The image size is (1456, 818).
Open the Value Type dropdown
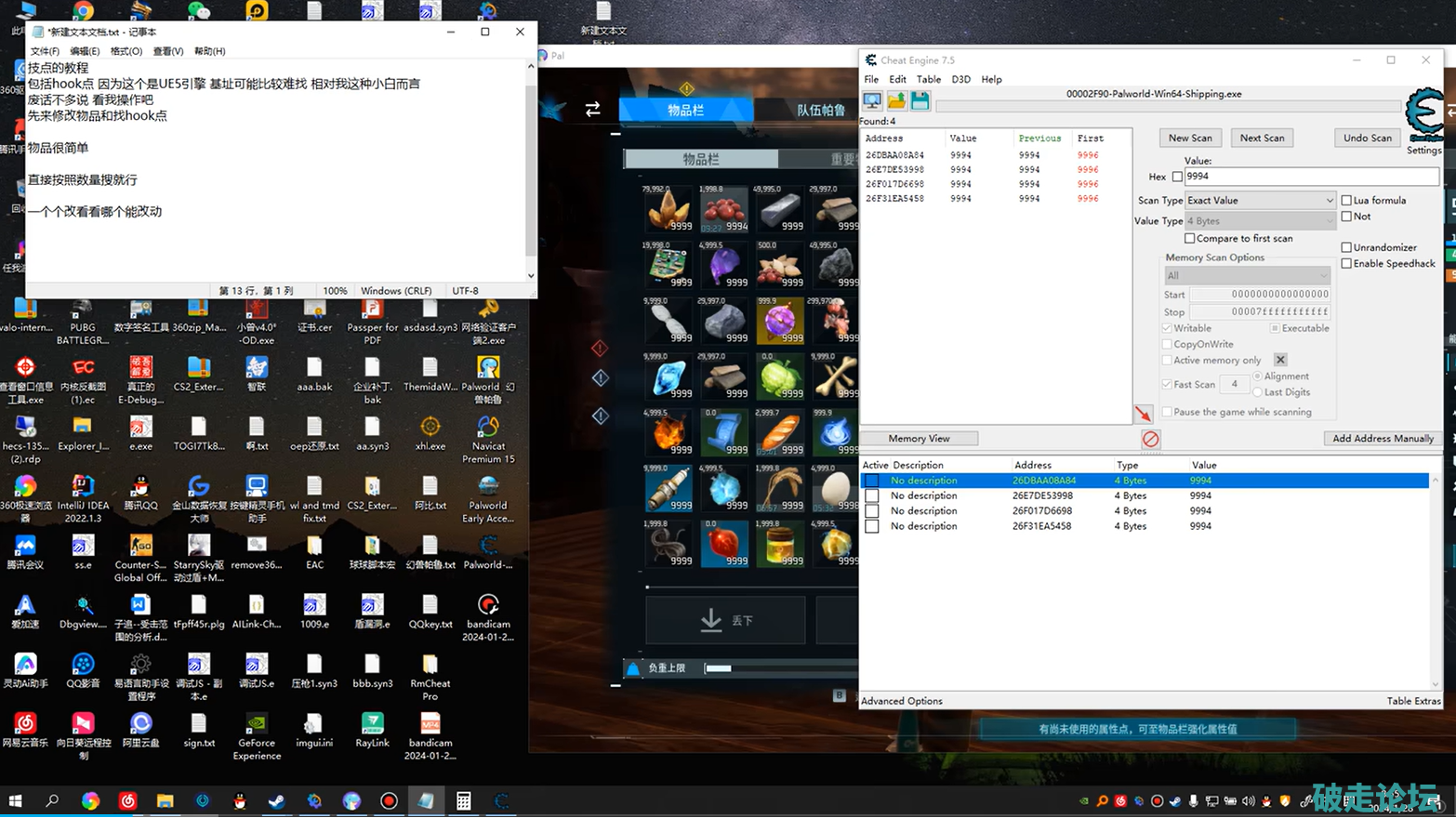pos(1260,221)
